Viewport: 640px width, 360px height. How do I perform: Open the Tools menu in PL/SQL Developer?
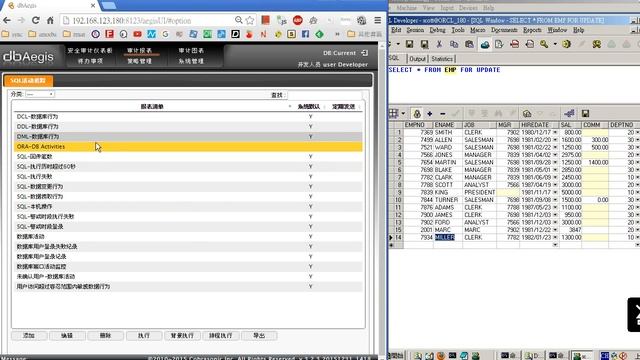click(x=458, y=30)
